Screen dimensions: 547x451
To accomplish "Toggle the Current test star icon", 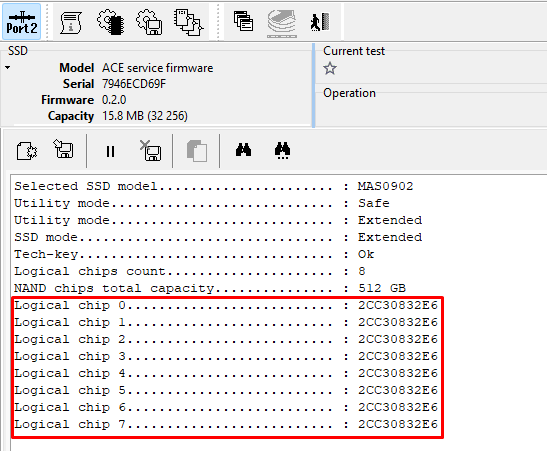I will pos(330,68).
